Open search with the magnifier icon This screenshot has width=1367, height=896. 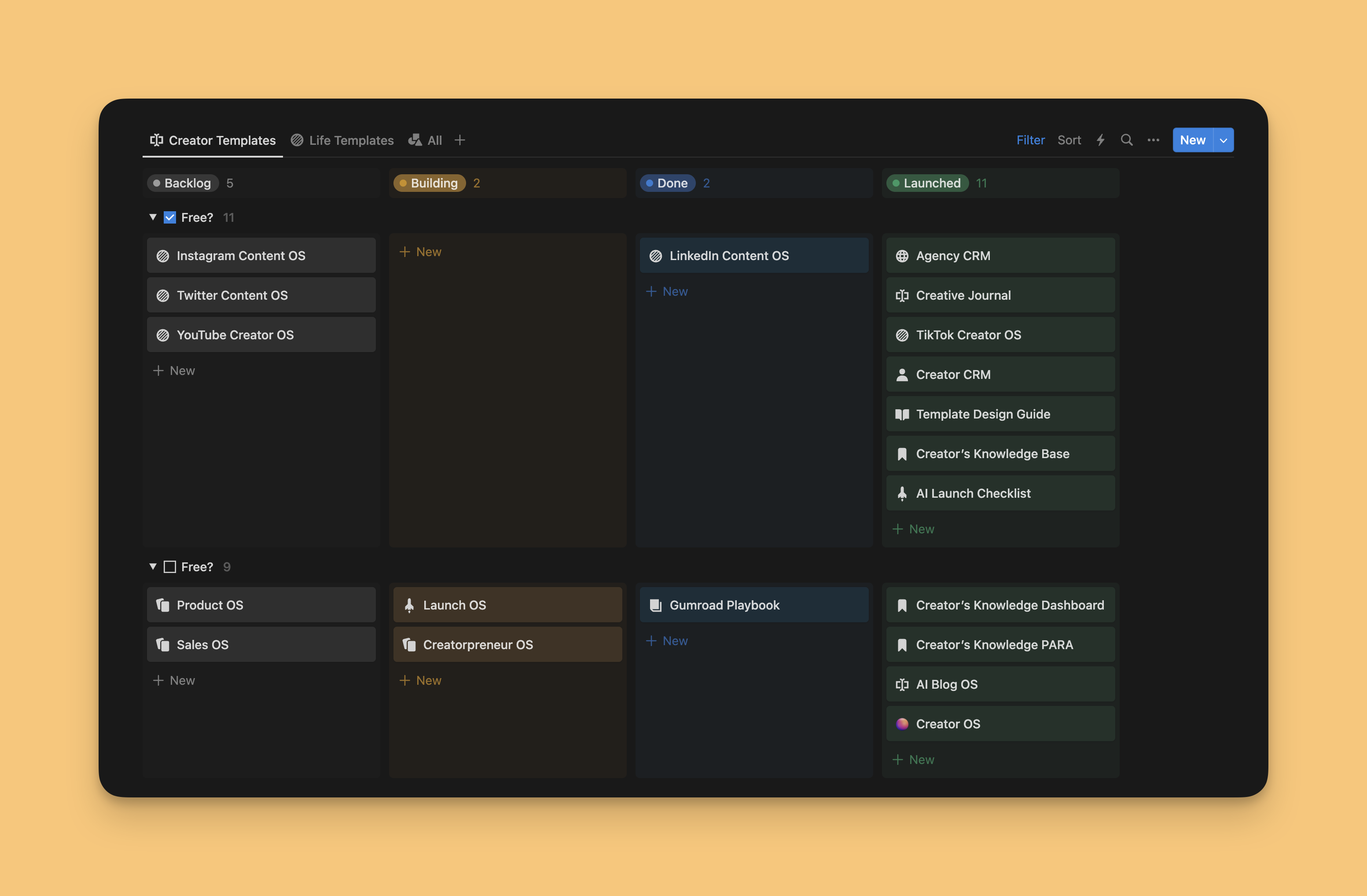click(x=1127, y=140)
